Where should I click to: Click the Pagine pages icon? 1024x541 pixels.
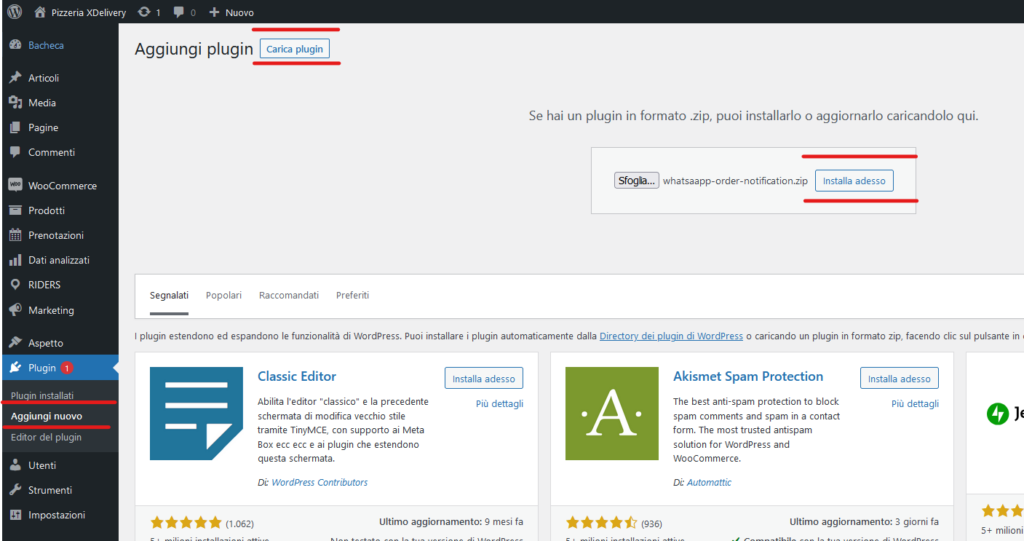point(15,127)
